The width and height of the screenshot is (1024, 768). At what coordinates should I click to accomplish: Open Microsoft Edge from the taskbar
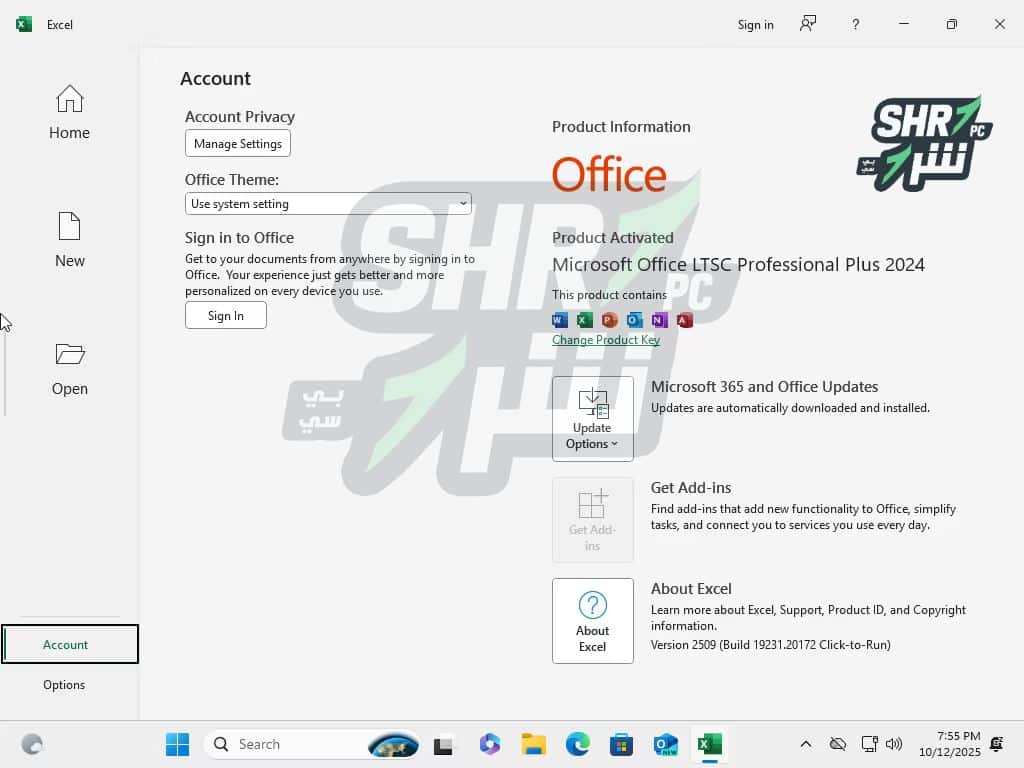[x=577, y=744]
